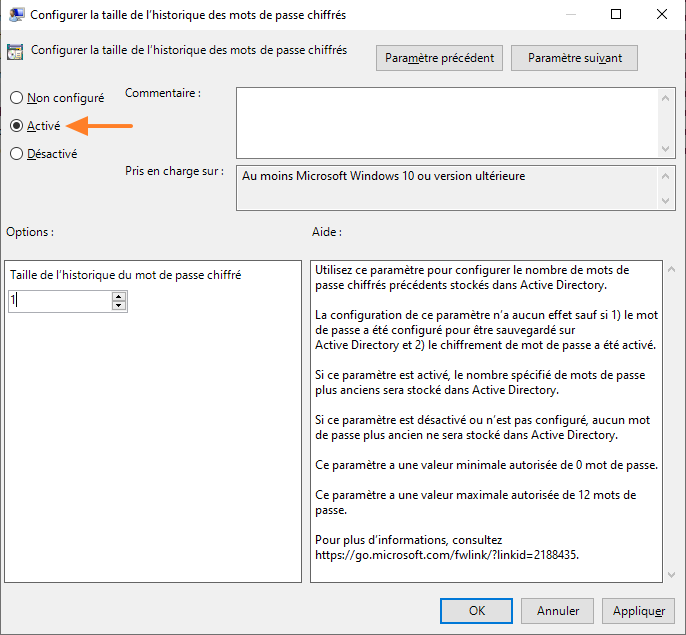Image resolution: width=686 pixels, height=635 pixels.
Task: Click 'Taille de l'historique du mot de passe chiffré' label
Action: click(126, 275)
